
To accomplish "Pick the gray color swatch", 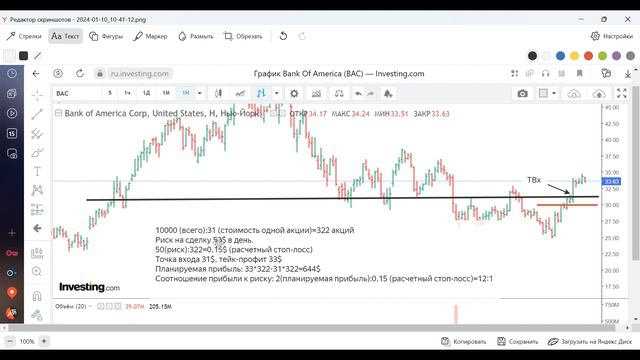I will (630, 56).
